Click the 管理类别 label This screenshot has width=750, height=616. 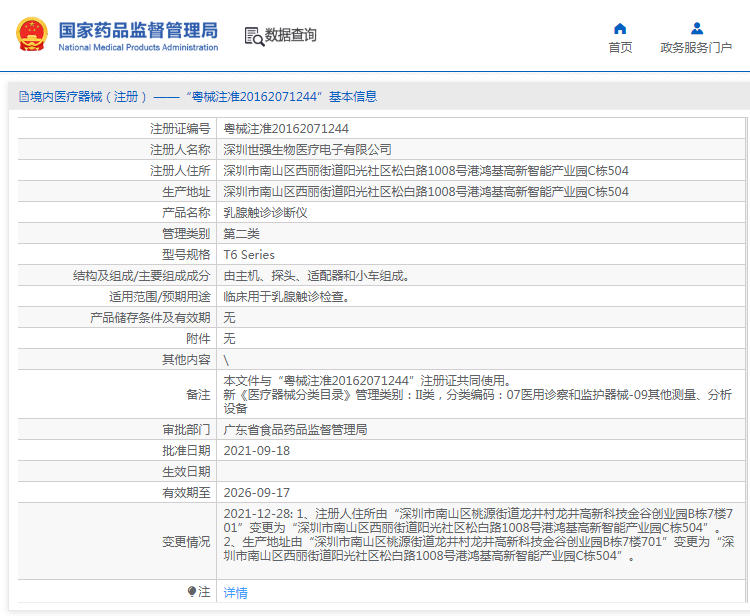186,234
